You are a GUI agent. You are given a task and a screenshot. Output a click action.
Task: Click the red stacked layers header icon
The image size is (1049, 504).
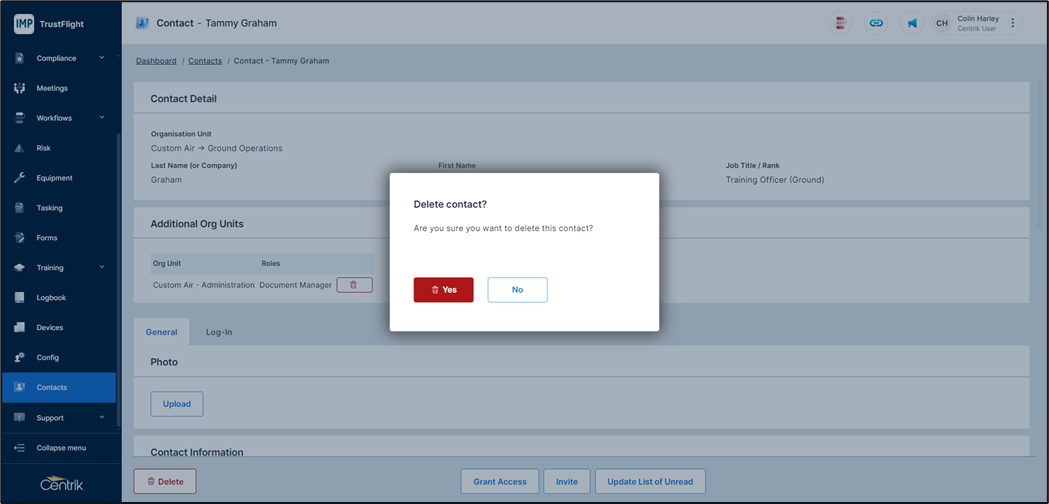(840, 23)
